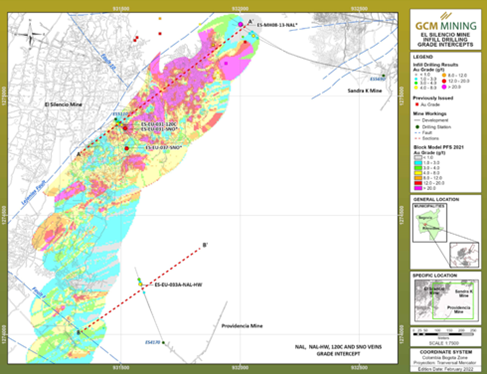Click the north arrow compass rose
This screenshot has height=374, width=487.
pos(30,34)
